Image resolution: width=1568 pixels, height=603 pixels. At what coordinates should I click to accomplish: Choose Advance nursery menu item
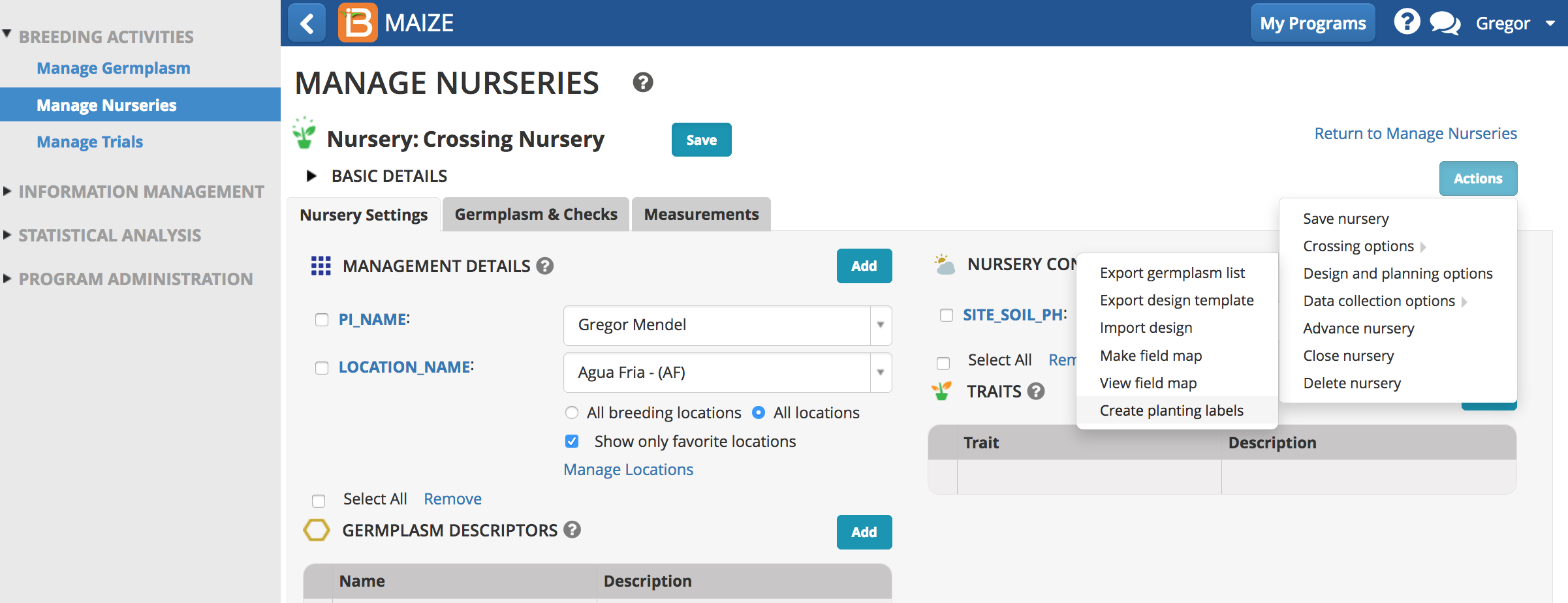coord(1358,328)
